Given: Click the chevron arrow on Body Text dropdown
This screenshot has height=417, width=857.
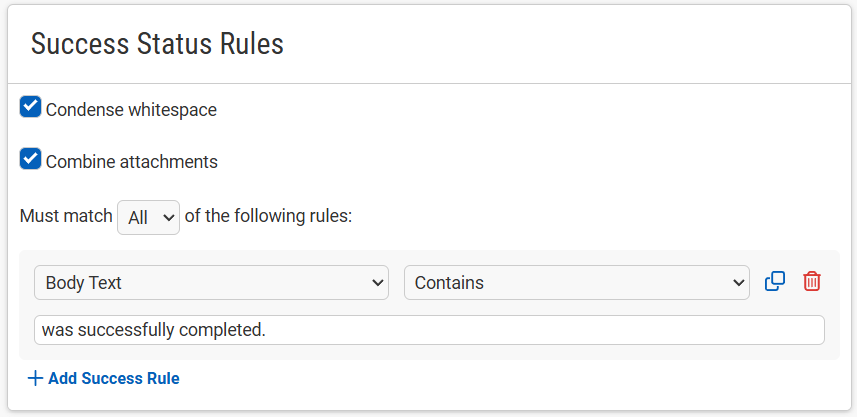Looking at the screenshot, I should (377, 283).
